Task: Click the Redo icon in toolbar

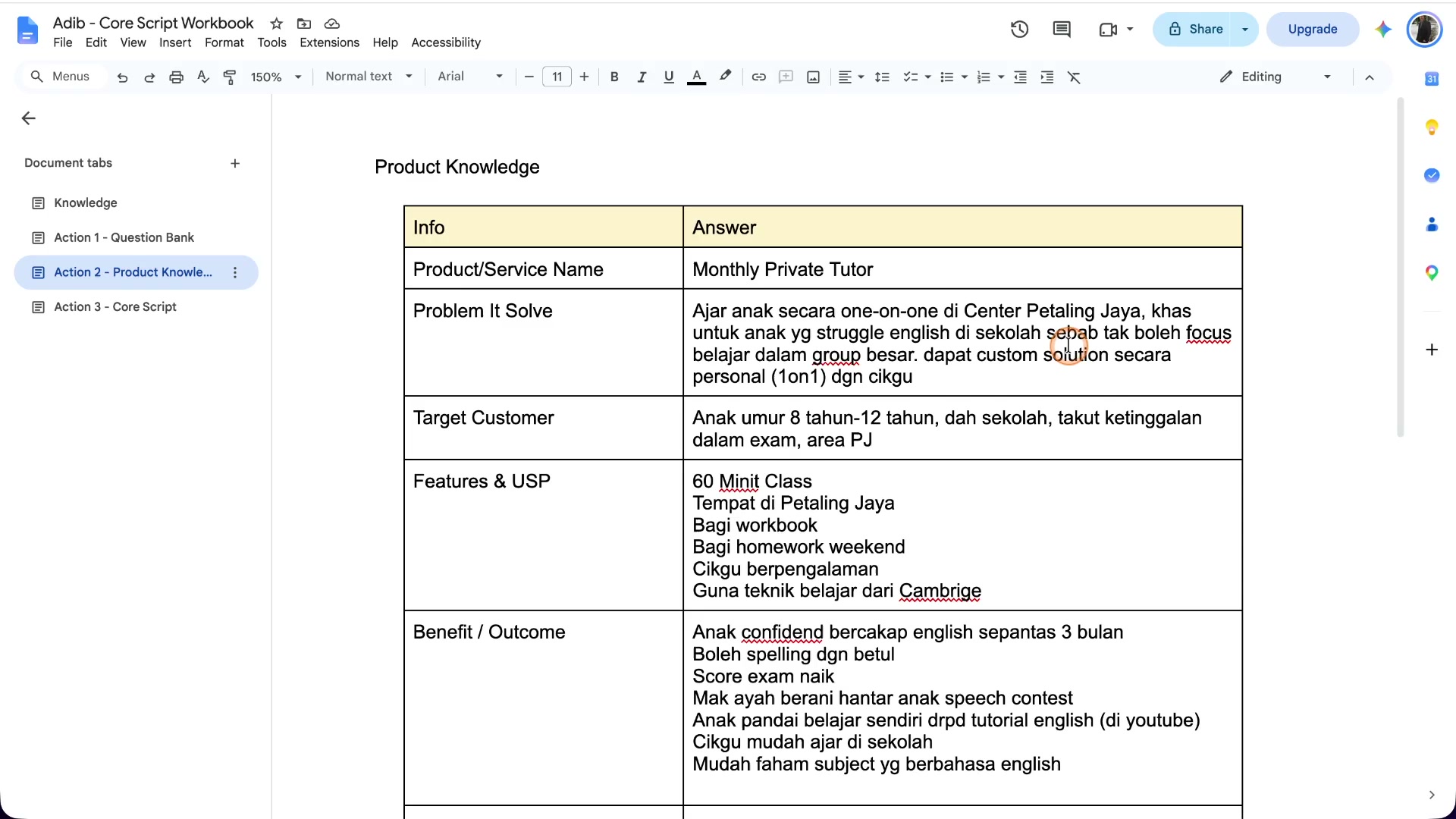Action: (149, 77)
